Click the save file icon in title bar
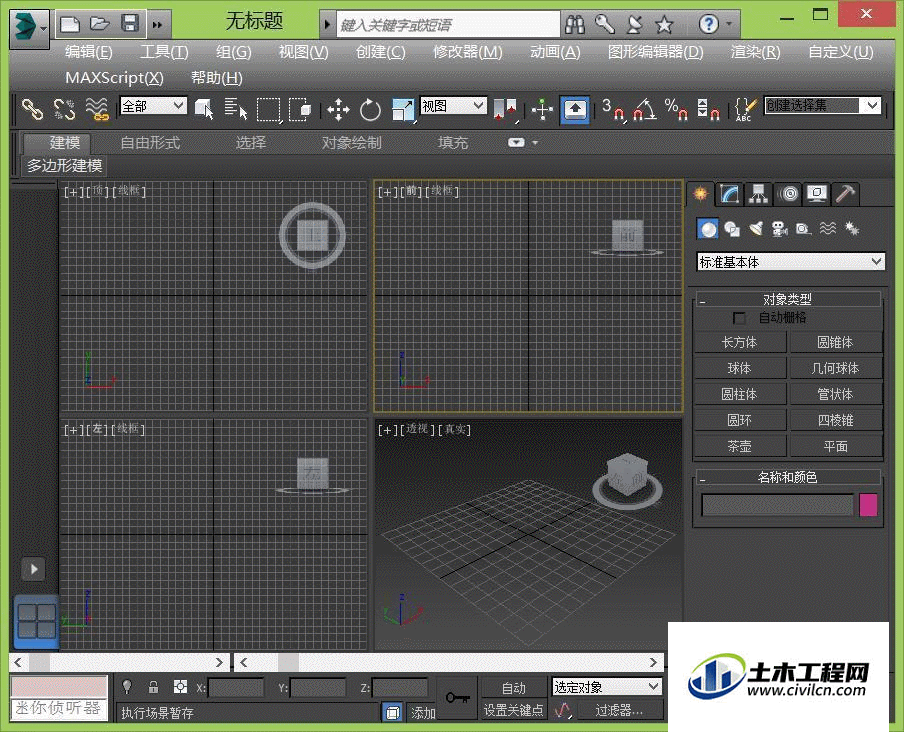The width and height of the screenshot is (904, 732). pos(130,24)
